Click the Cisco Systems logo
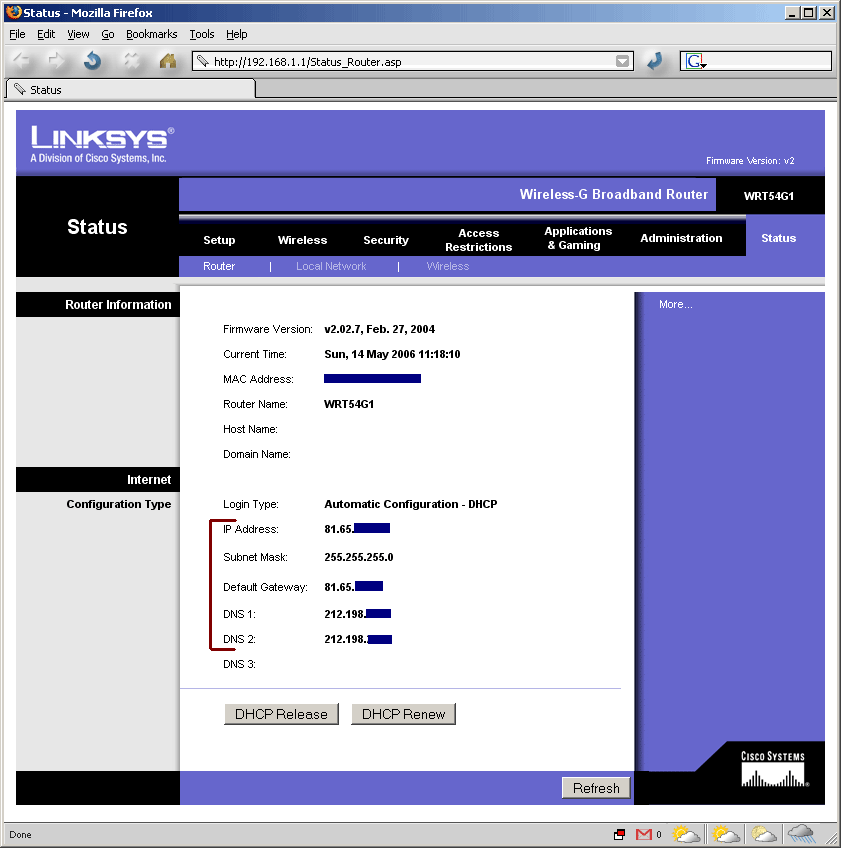Viewport: 841px width, 848px height. pos(773,769)
